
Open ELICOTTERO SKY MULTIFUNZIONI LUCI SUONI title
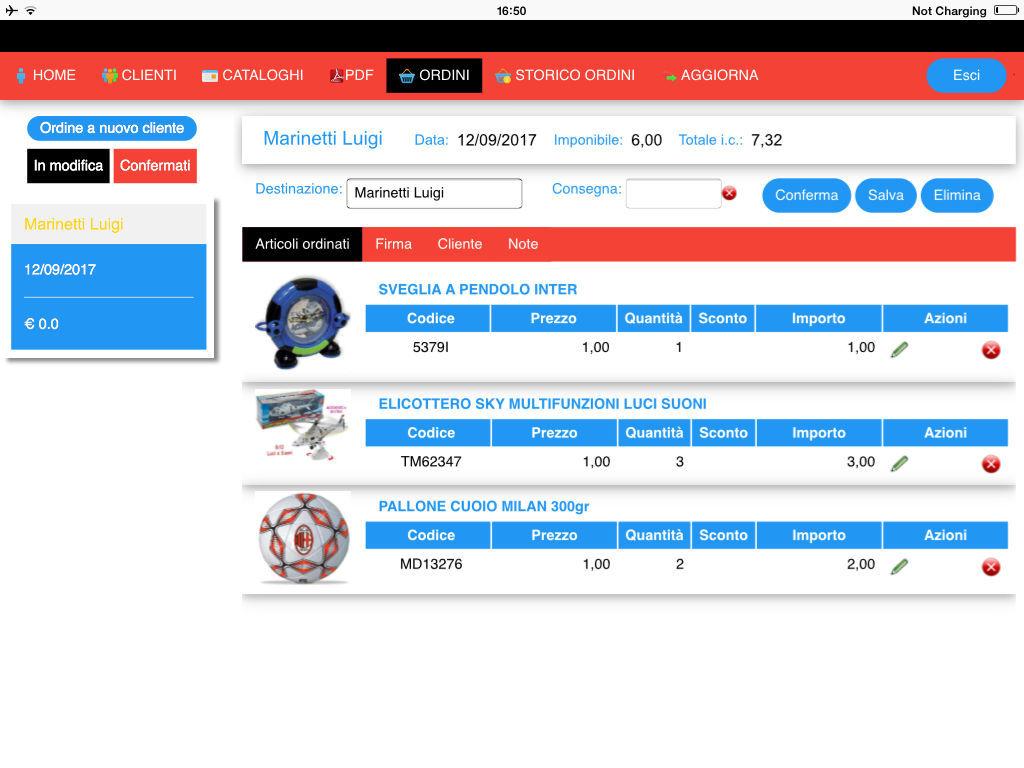pos(542,404)
